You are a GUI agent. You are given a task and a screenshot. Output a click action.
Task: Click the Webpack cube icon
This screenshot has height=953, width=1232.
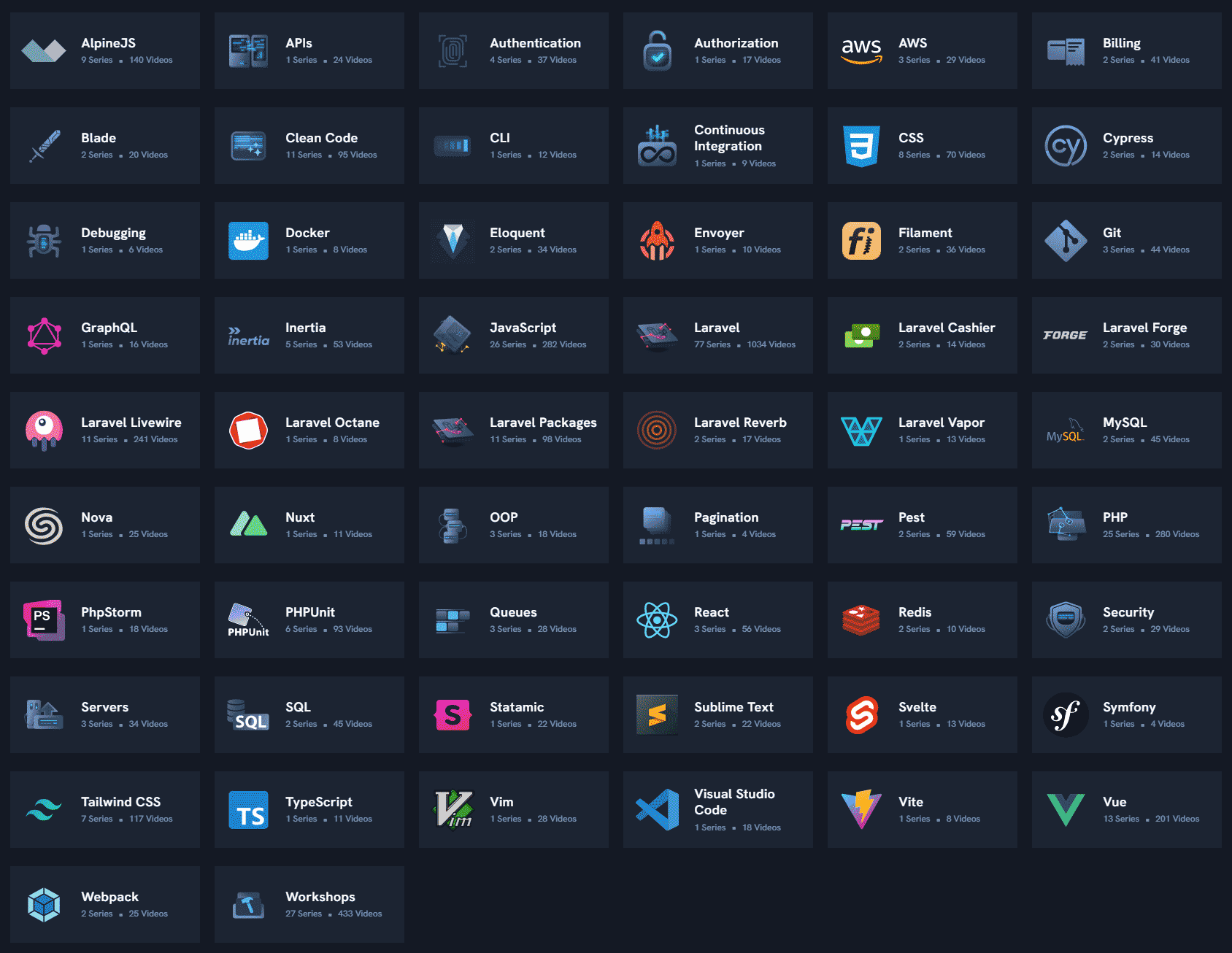tap(44, 905)
